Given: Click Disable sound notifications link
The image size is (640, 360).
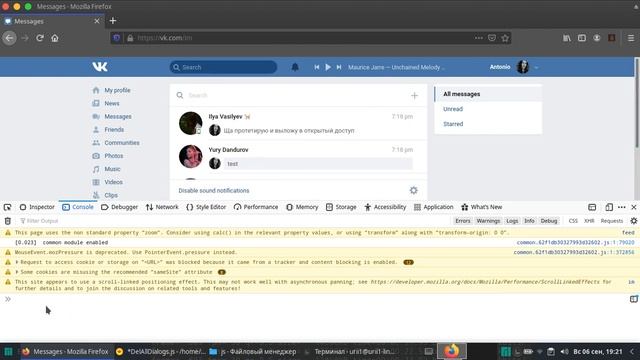Looking at the screenshot, I should pos(213,191).
